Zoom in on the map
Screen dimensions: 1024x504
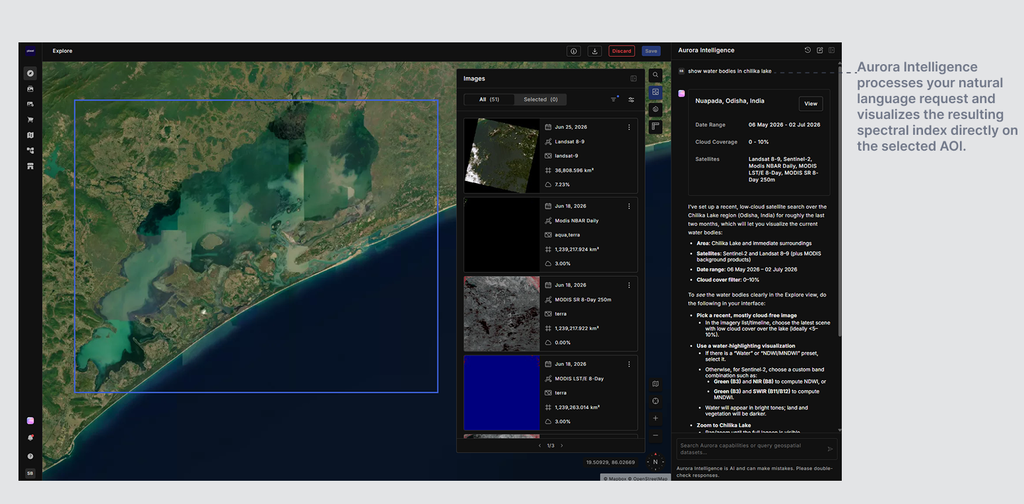pyautogui.click(x=656, y=418)
